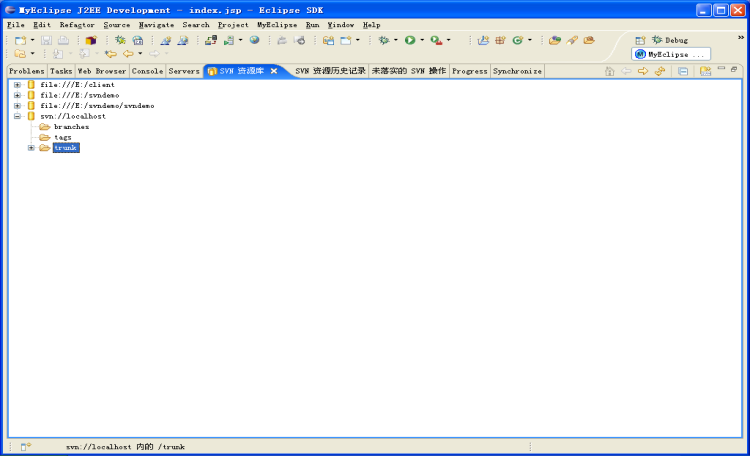Image resolution: width=750 pixels, height=456 pixels.
Task: Open the Synchronize tab
Action: click(517, 71)
